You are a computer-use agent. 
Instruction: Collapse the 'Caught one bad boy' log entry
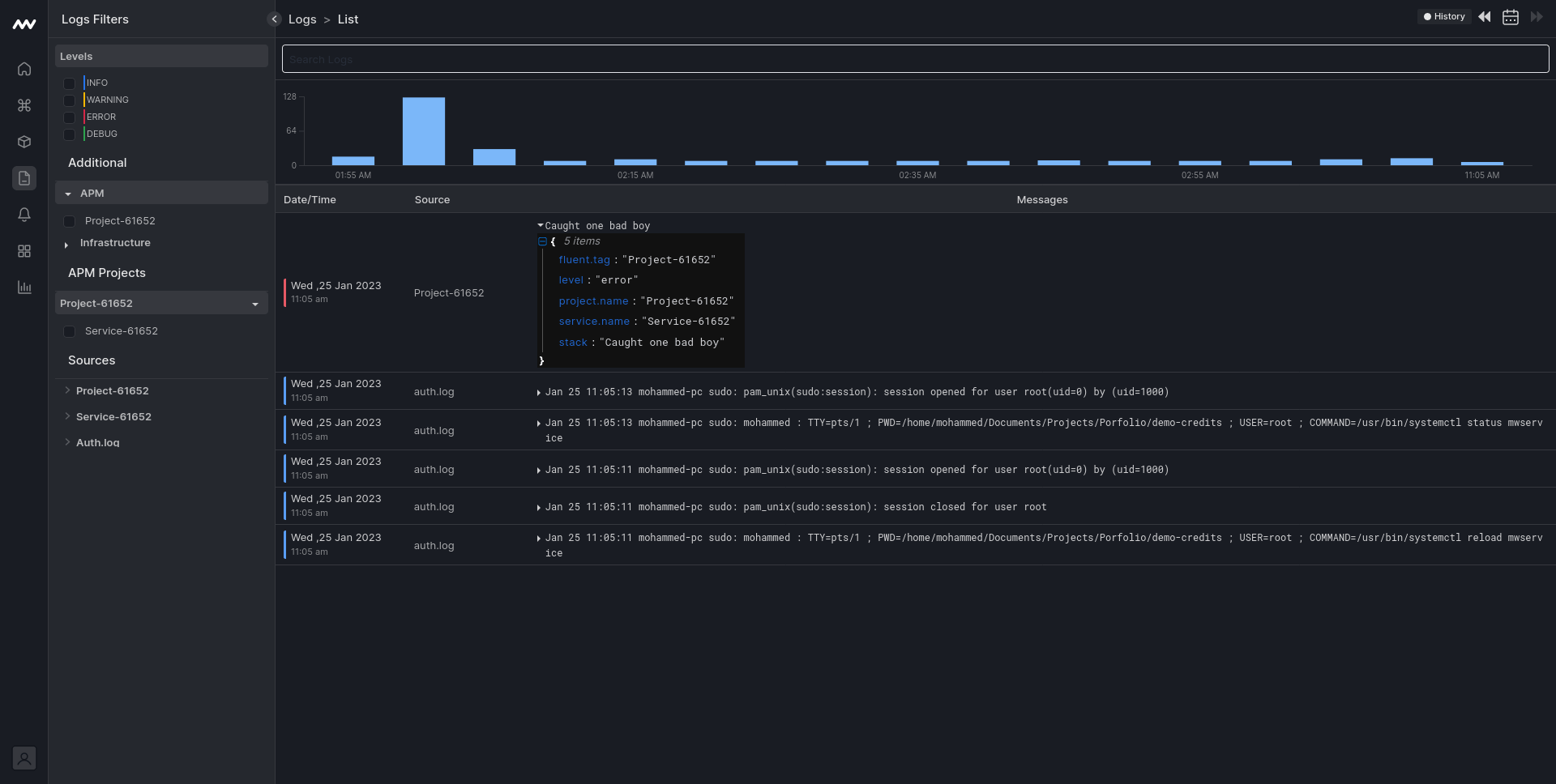541,225
